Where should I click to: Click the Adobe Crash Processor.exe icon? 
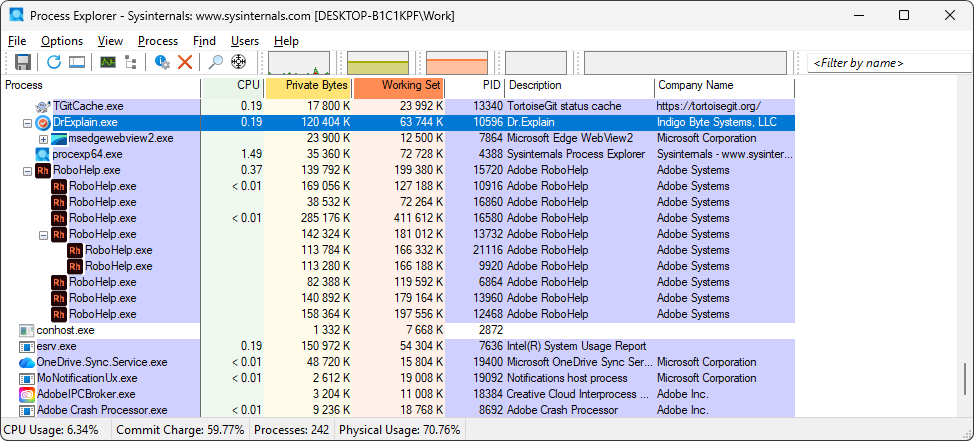(27, 411)
